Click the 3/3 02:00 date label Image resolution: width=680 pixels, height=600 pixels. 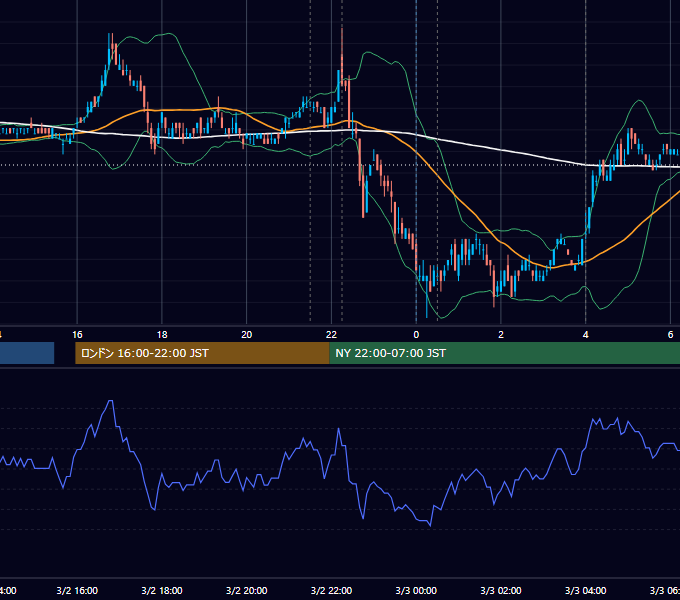[501, 590]
